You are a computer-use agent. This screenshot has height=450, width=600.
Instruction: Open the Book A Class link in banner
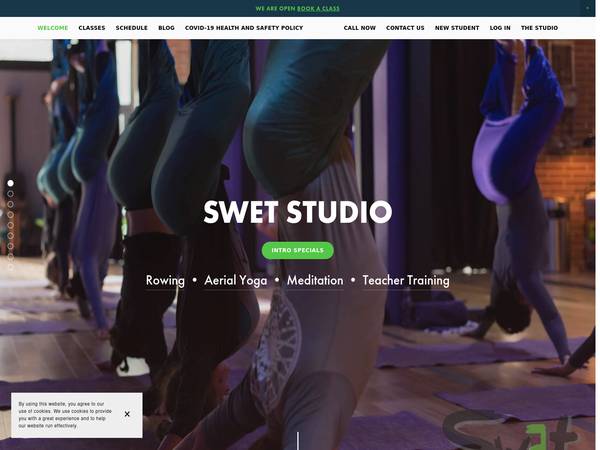[x=318, y=8]
